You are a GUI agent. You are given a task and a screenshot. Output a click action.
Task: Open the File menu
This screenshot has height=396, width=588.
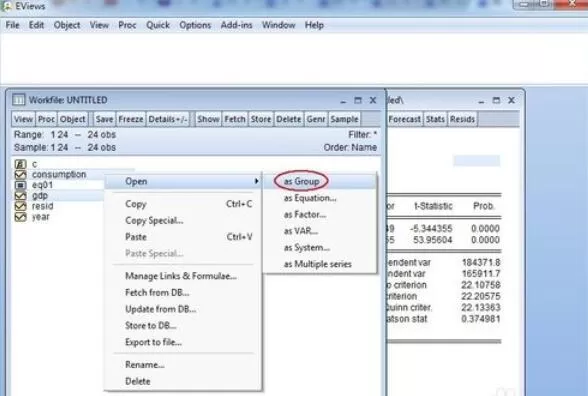[12, 25]
